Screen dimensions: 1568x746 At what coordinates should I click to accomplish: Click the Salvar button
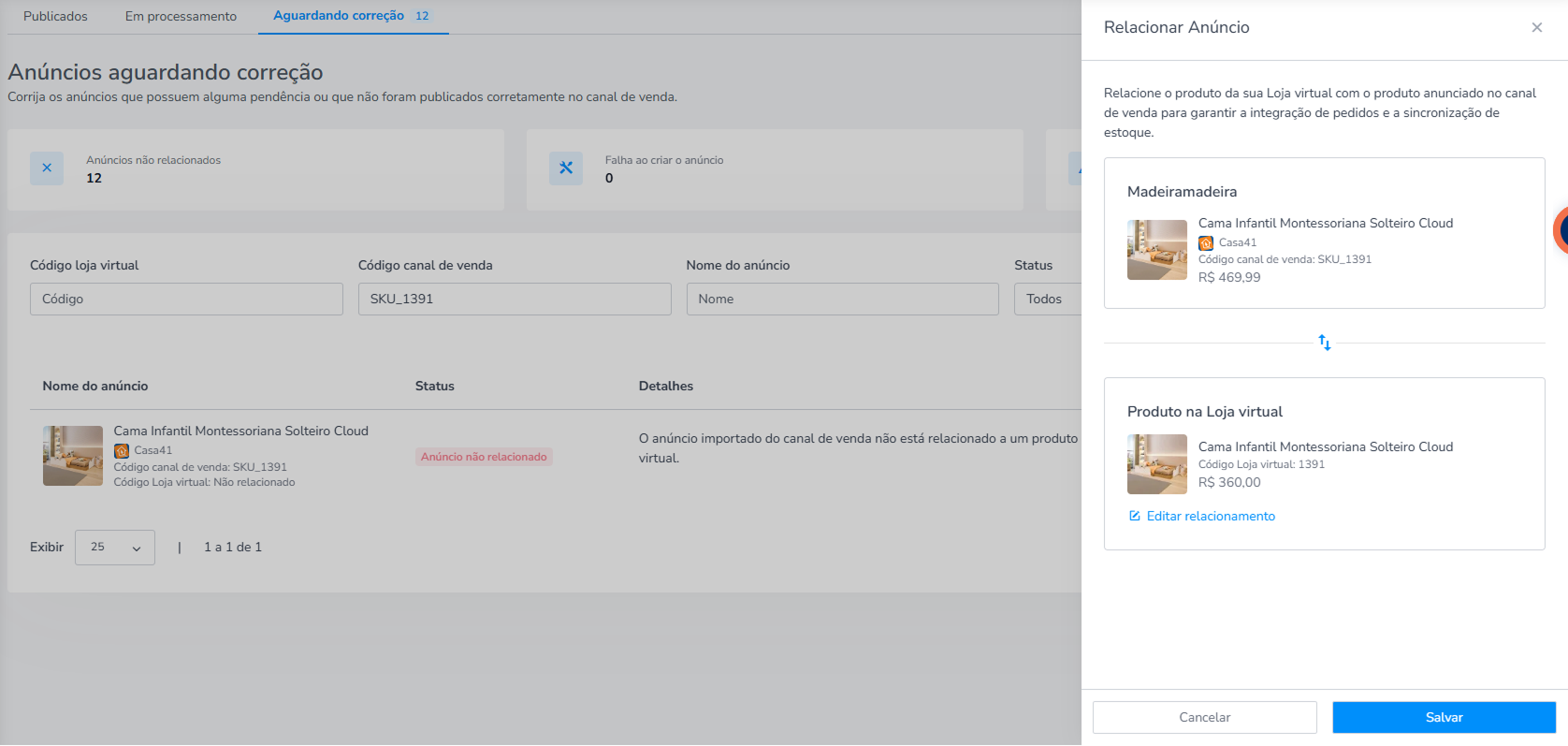point(1444,717)
